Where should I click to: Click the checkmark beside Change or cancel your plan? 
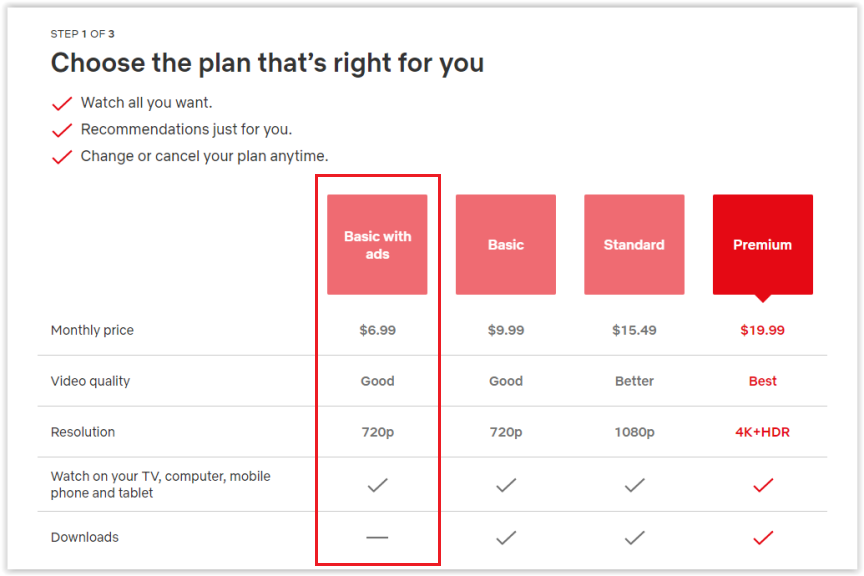62,157
